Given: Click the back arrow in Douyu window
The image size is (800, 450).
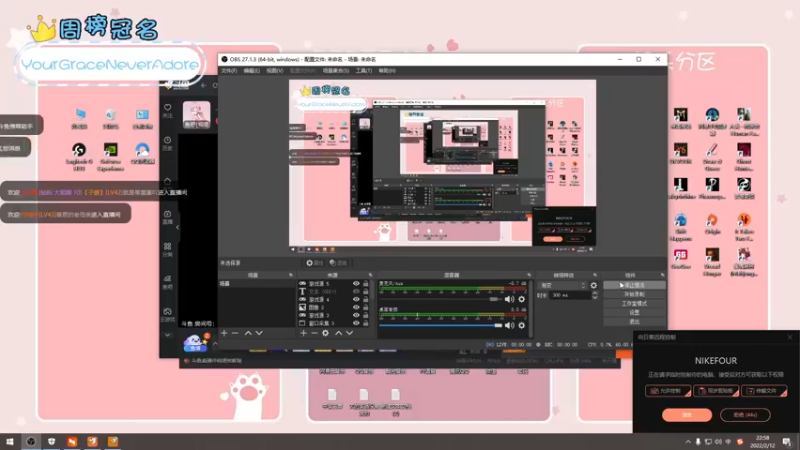Looking at the screenshot, I should tap(203, 85).
